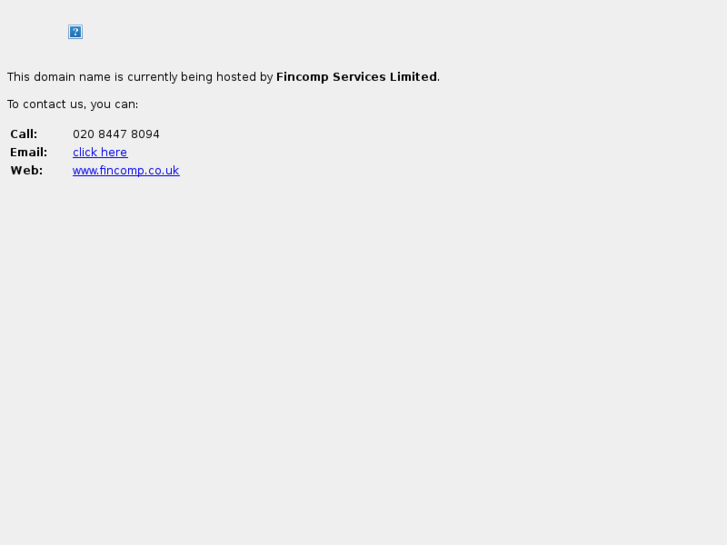The image size is (727, 545).
Task: Open the 'click here' email link
Action: coord(100,152)
